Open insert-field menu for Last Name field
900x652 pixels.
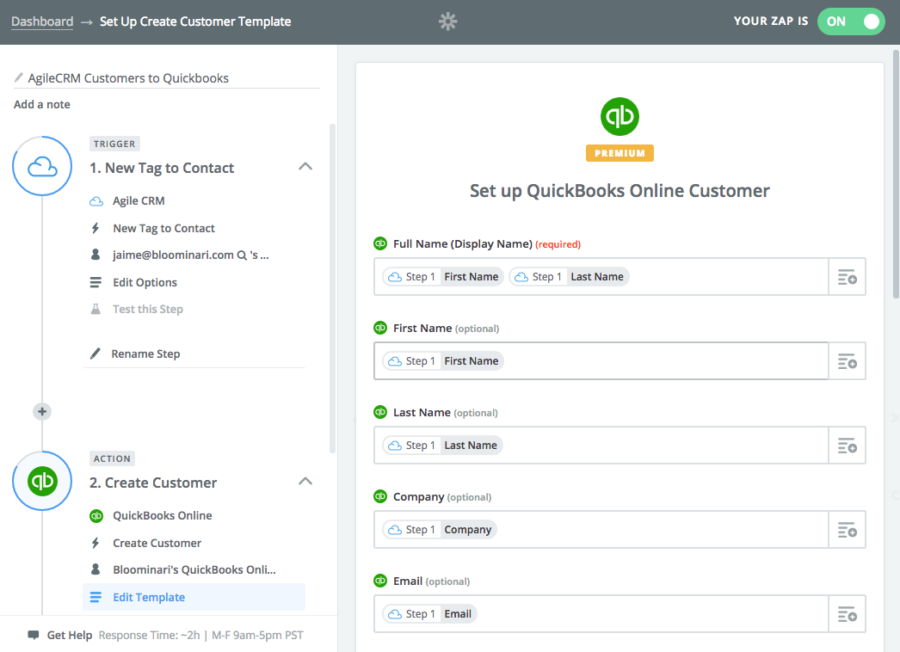tap(847, 445)
